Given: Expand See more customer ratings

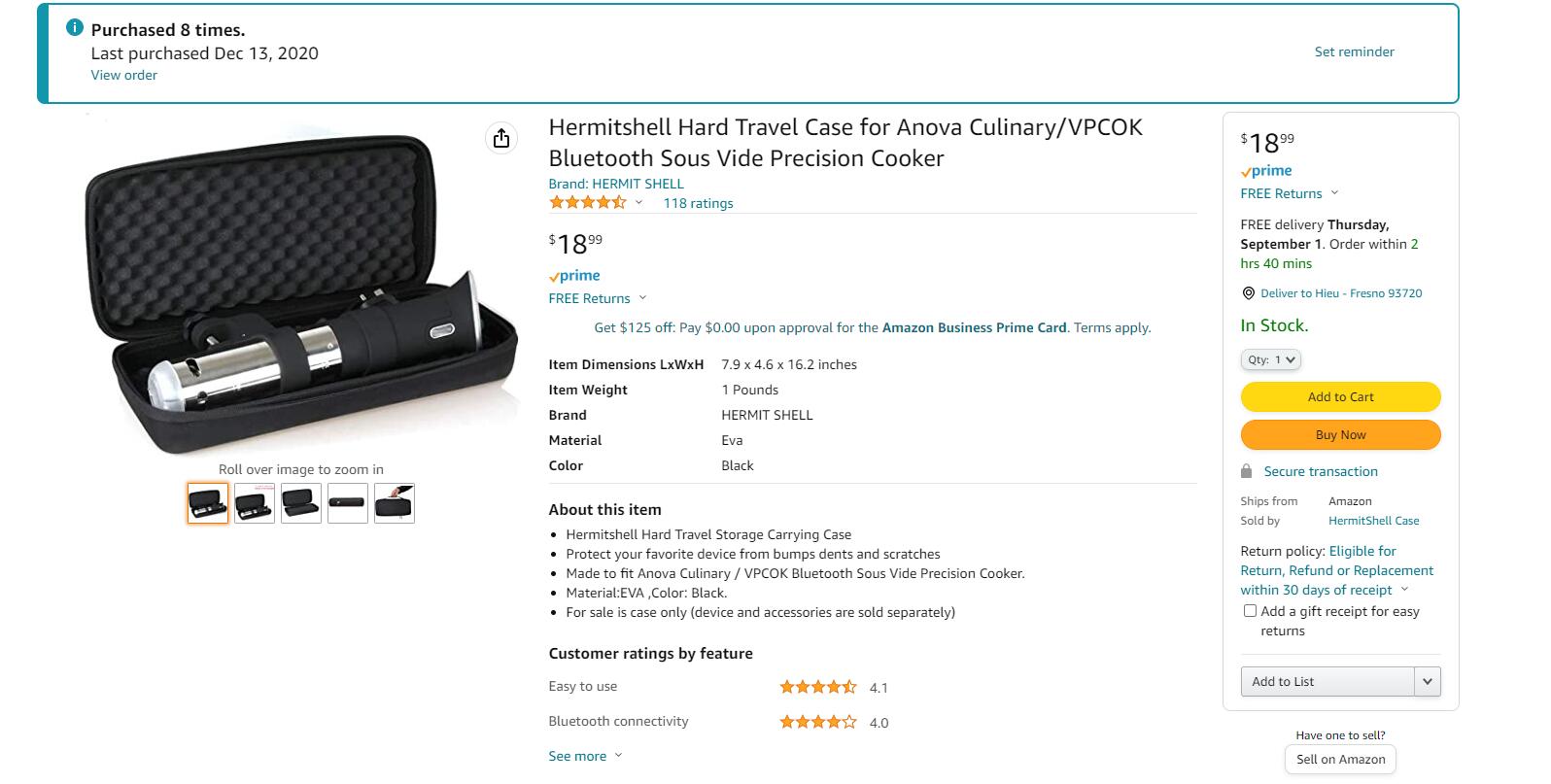Looking at the screenshot, I should [585, 756].
